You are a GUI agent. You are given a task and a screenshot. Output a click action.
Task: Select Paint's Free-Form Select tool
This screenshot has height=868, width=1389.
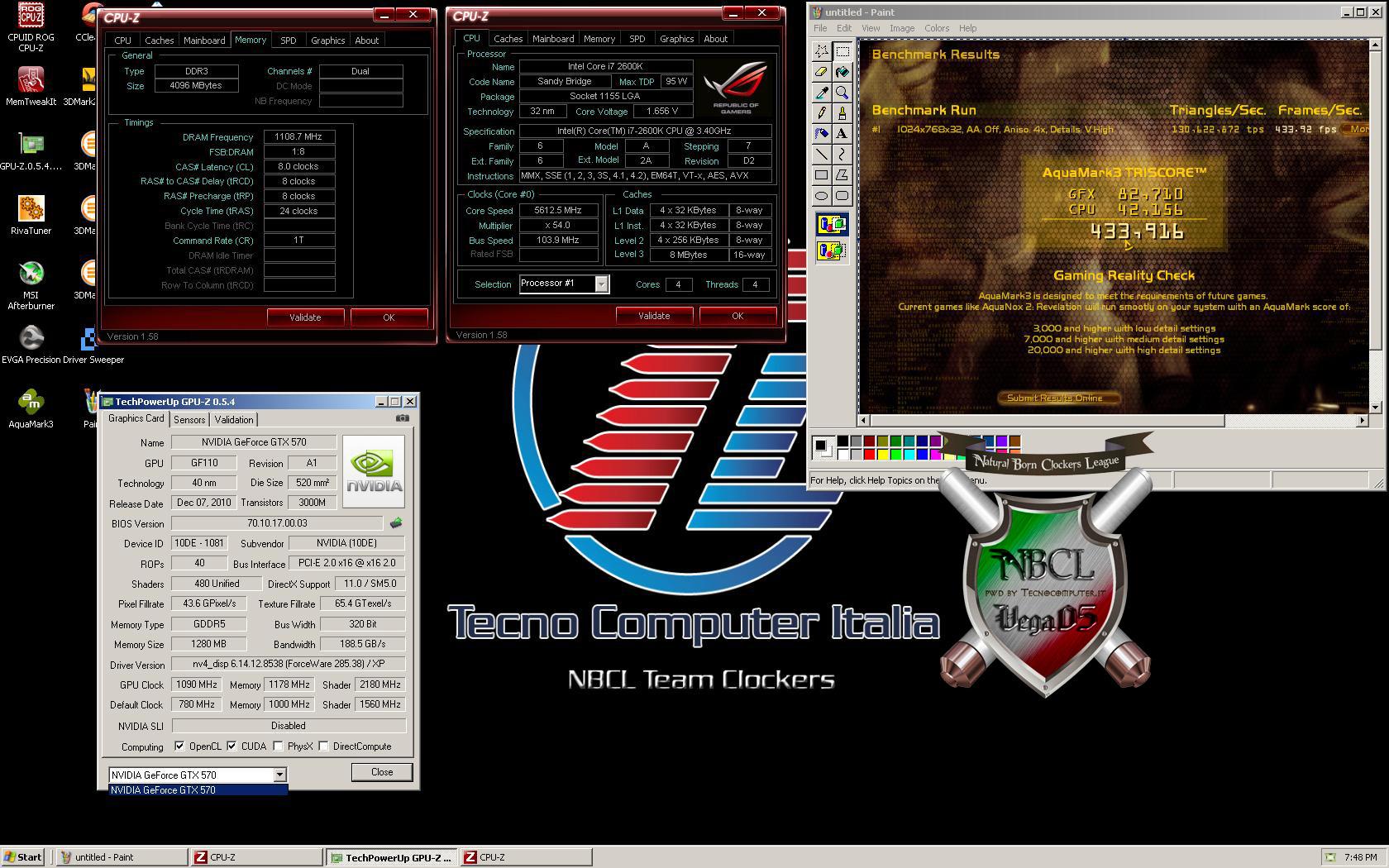coord(821,51)
